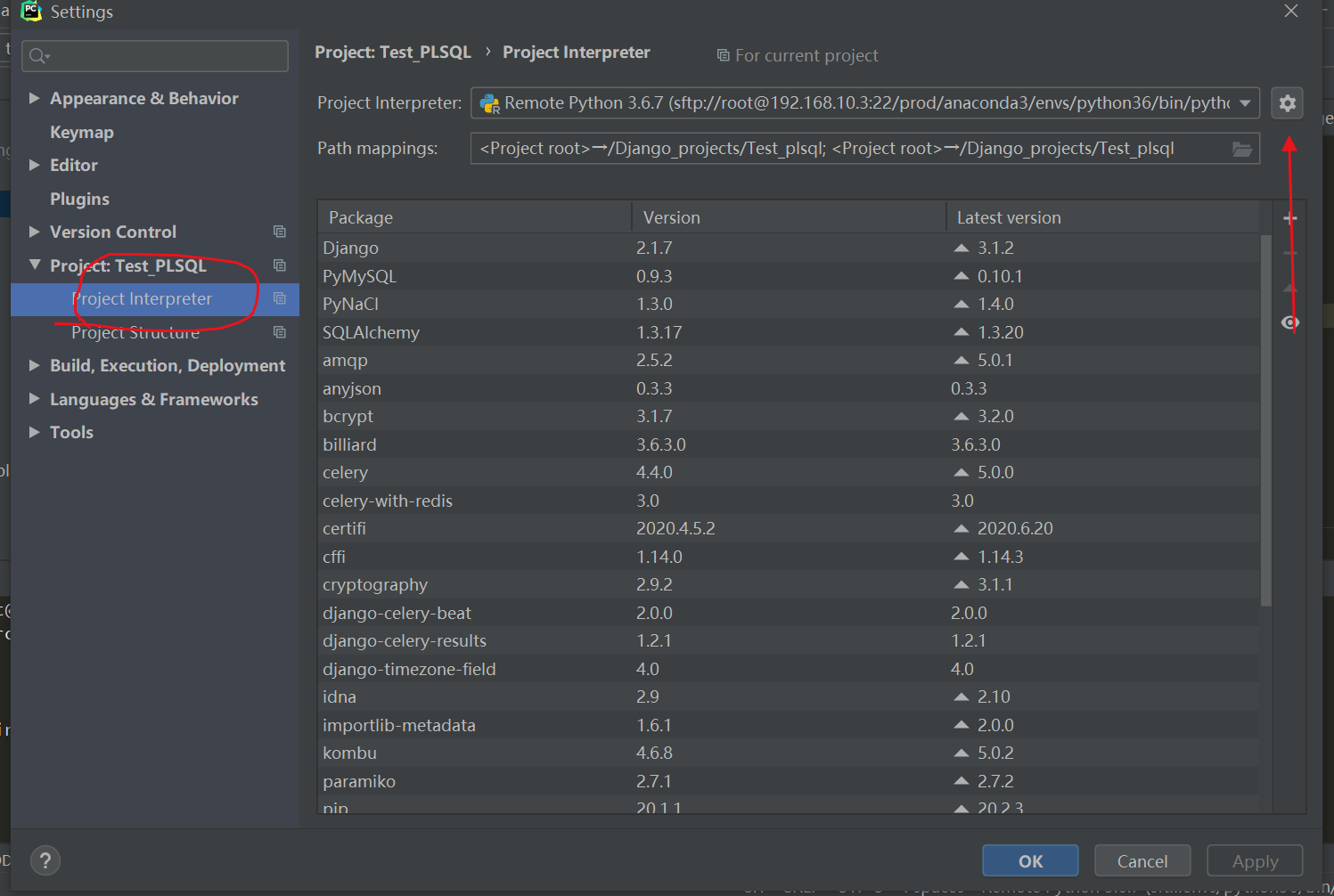
Task: Click Project: Test_PLSQL breadcrumb
Action: (x=393, y=53)
